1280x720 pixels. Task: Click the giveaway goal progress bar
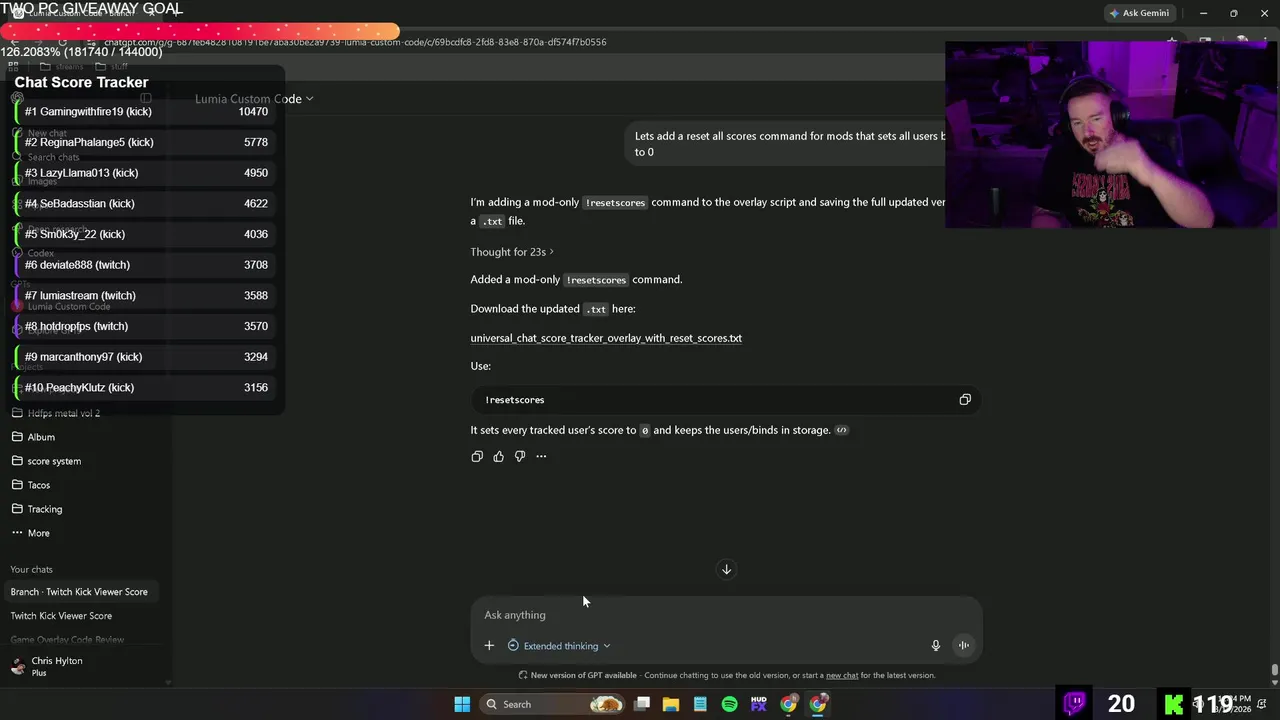200,33
